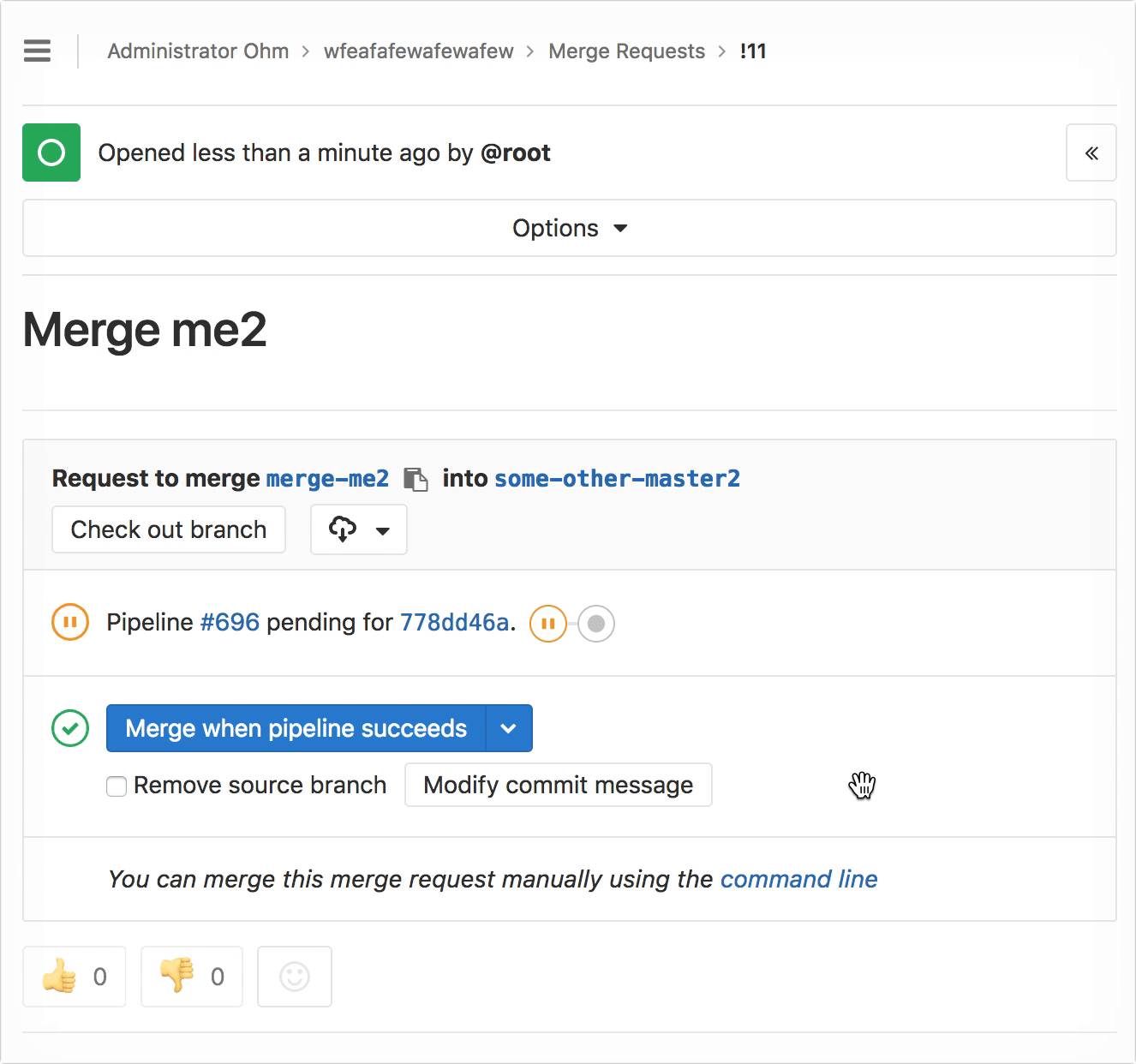Collapse sidebar with double chevron icon

[x=1091, y=153]
